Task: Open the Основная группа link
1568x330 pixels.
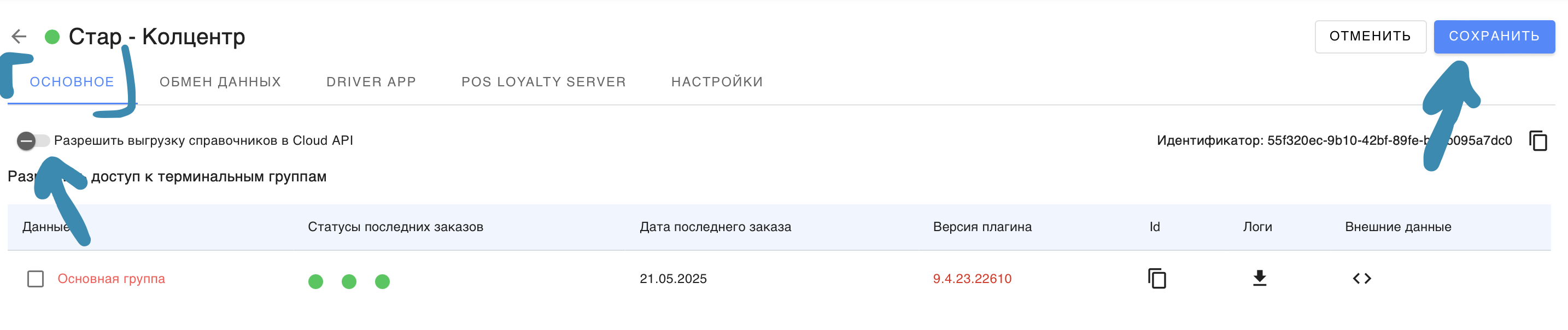Action: [x=112, y=279]
